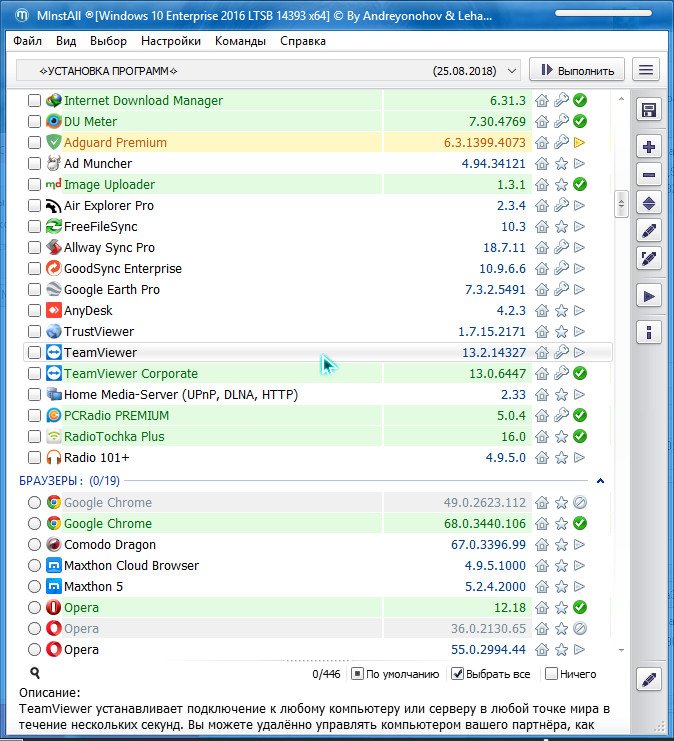Click the Opera 36.0.2130.65 row
This screenshot has width=674, height=741.
click(x=317, y=629)
